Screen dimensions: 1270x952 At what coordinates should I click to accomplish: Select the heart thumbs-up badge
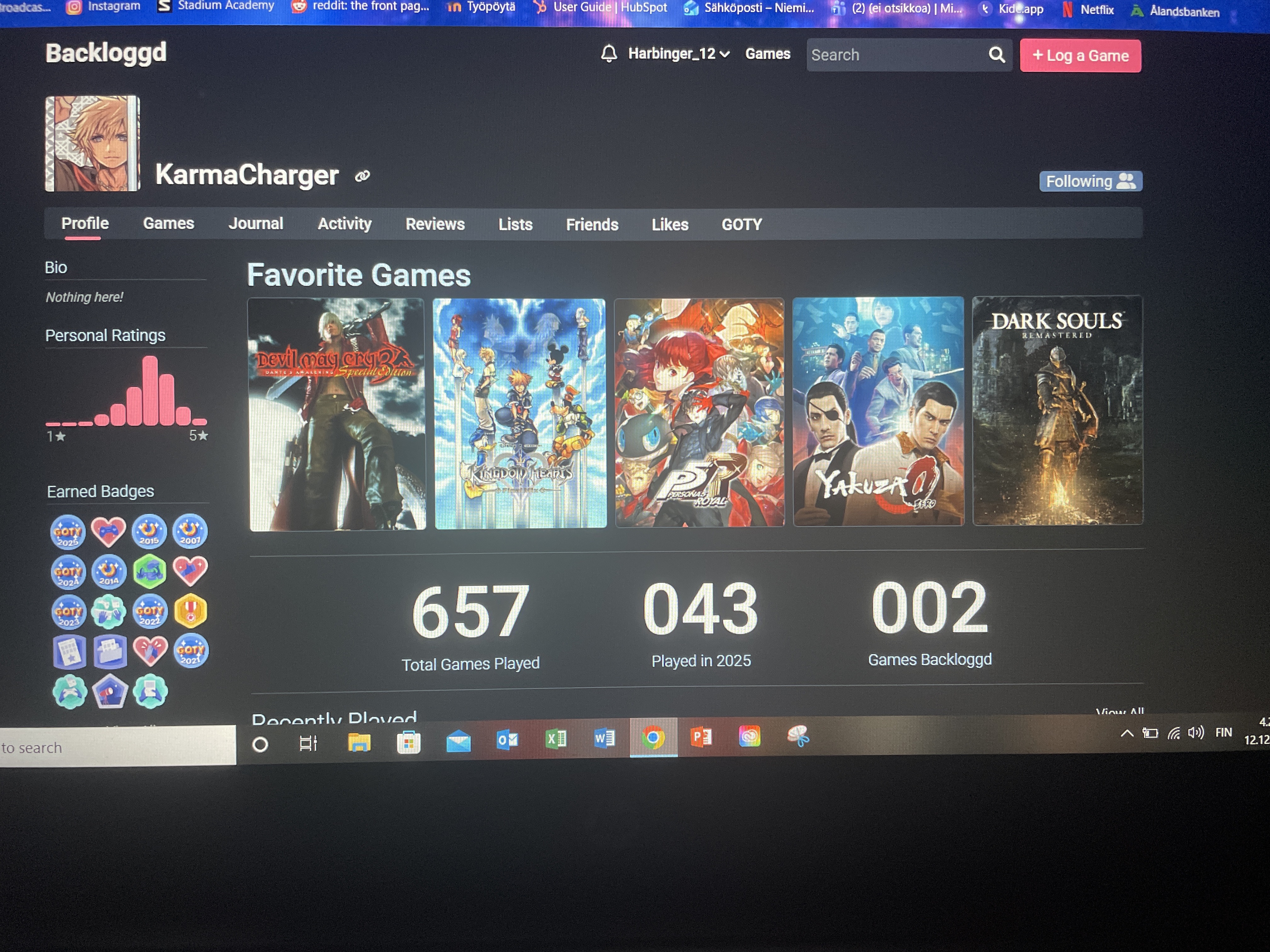(x=191, y=571)
